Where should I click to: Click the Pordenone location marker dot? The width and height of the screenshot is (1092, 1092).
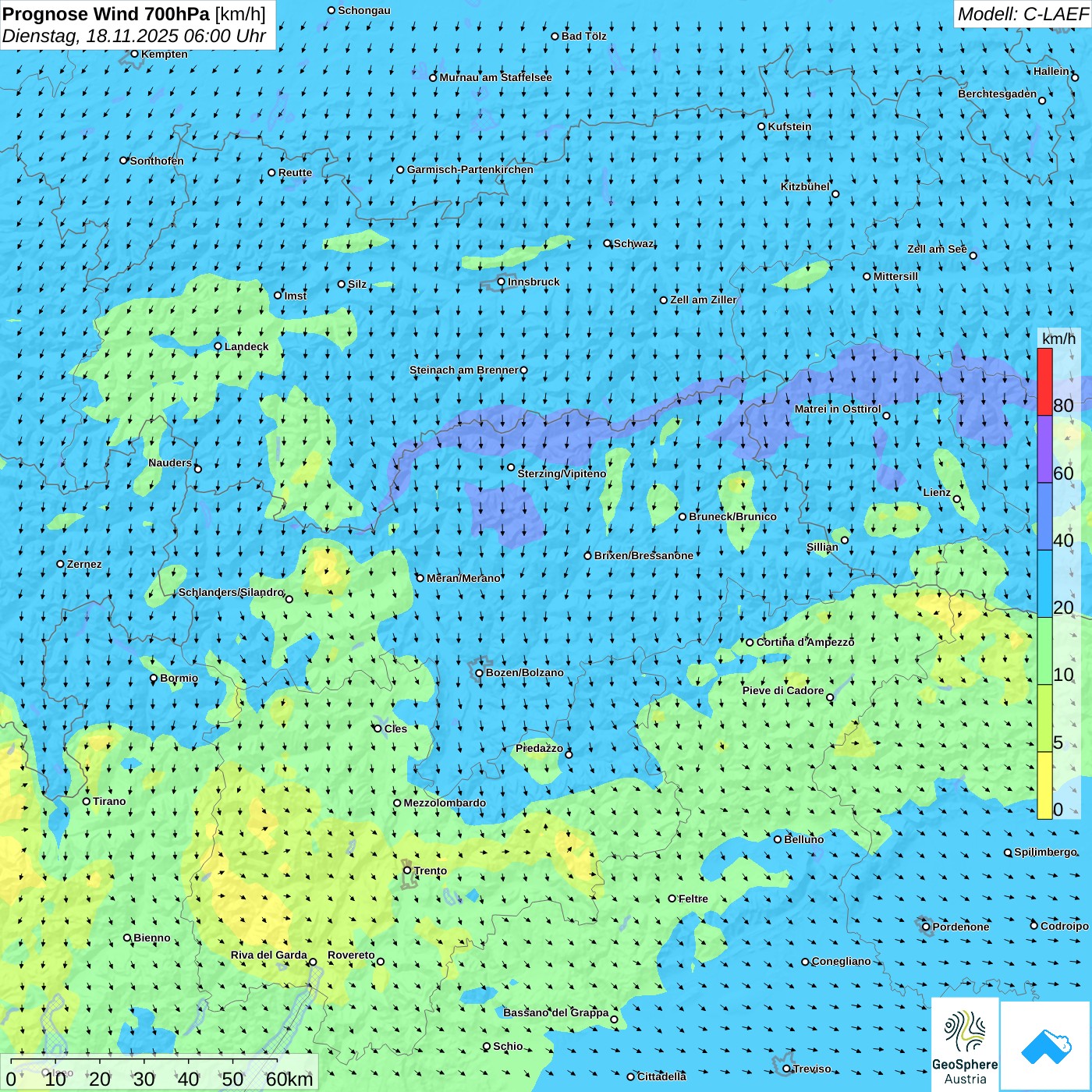[926, 927]
